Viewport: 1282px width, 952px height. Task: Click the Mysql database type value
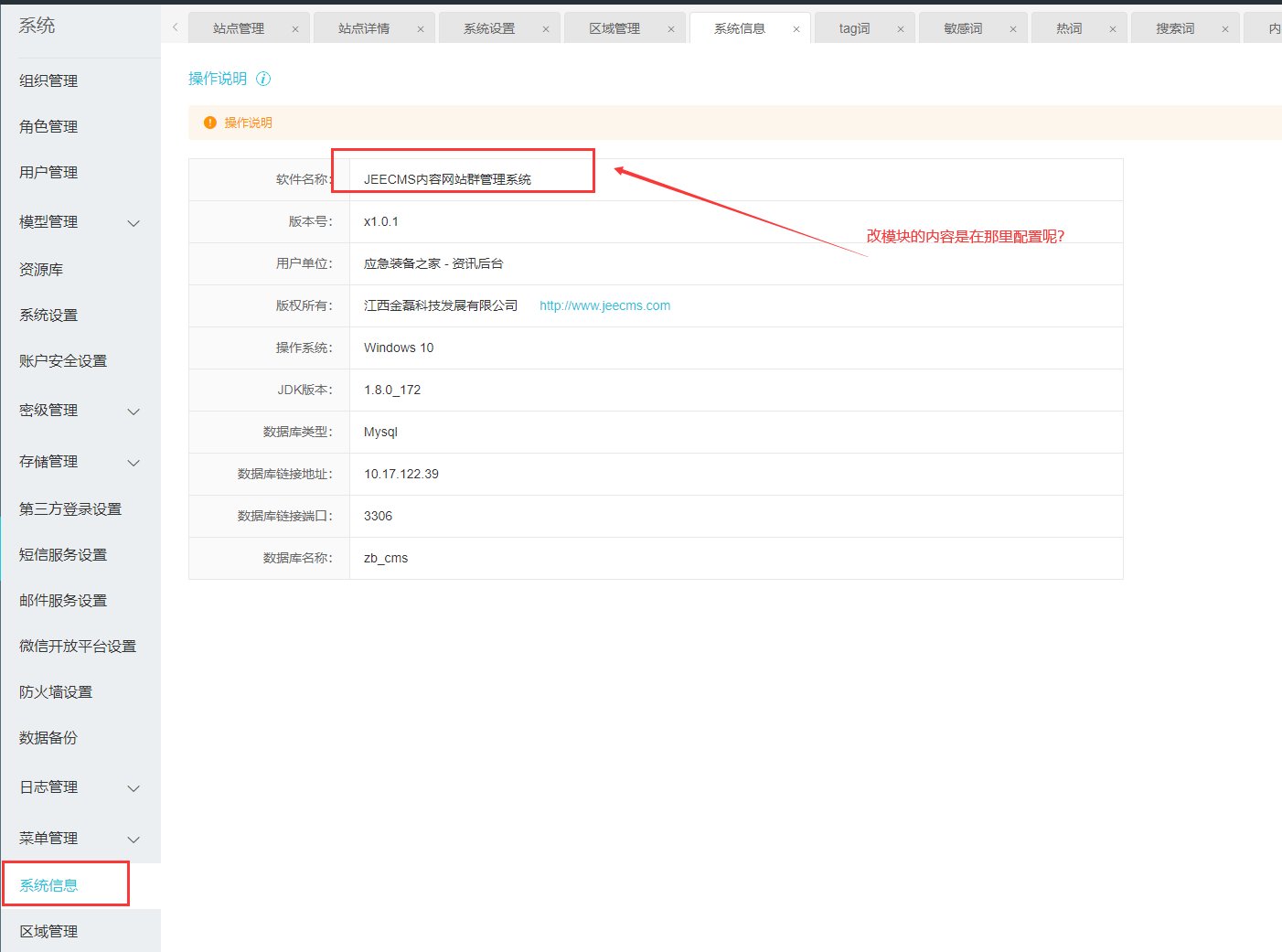pos(380,432)
